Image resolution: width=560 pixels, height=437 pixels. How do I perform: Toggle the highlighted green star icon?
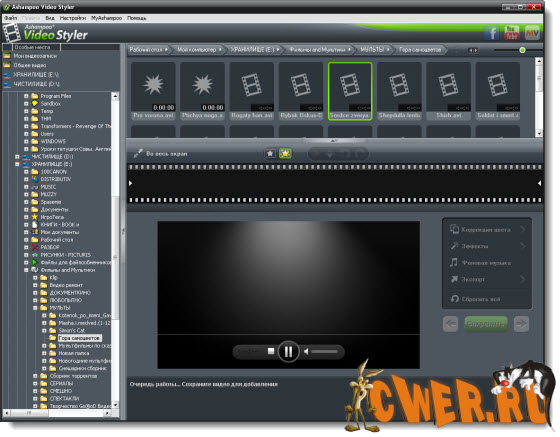(285, 154)
